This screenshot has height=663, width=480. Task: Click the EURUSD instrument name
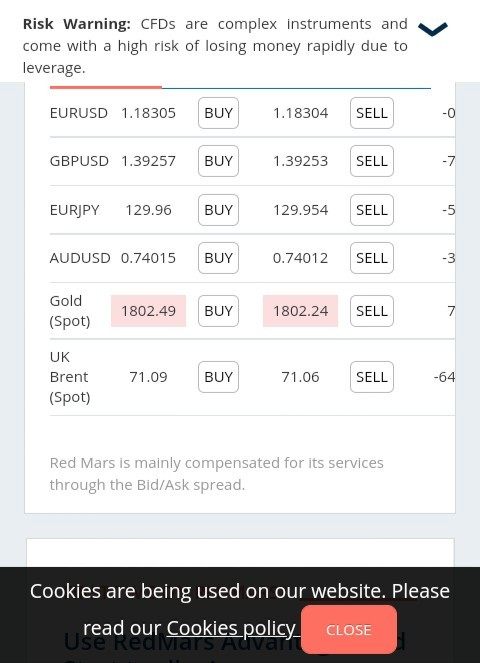(79, 113)
